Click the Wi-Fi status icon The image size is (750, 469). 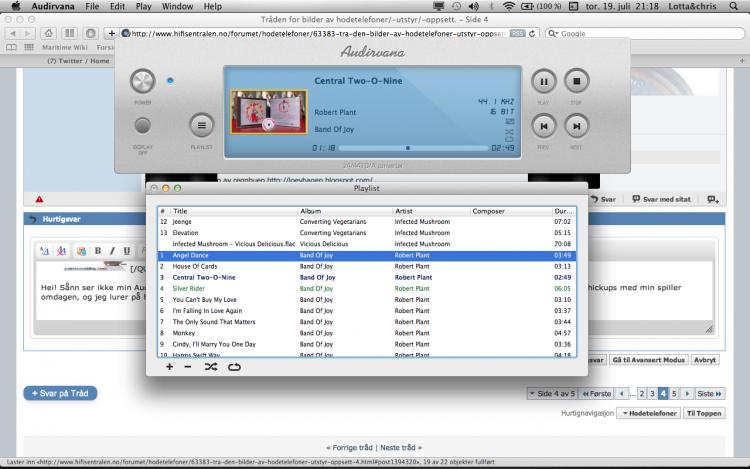click(x=509, y=6)
